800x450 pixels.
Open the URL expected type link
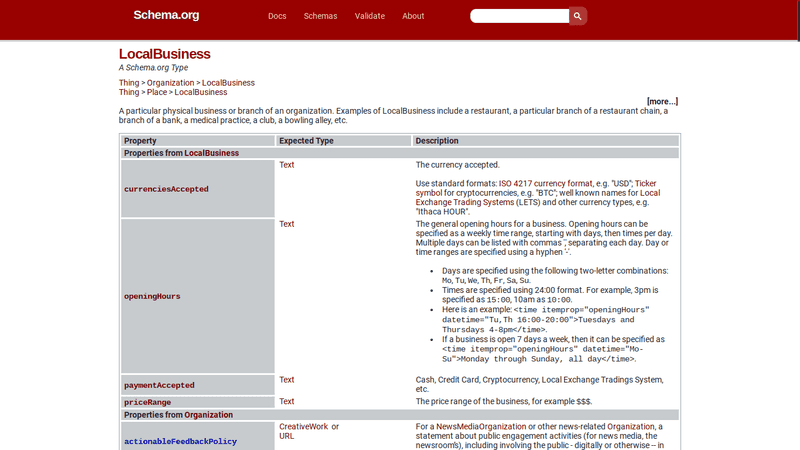pos(286,436)
